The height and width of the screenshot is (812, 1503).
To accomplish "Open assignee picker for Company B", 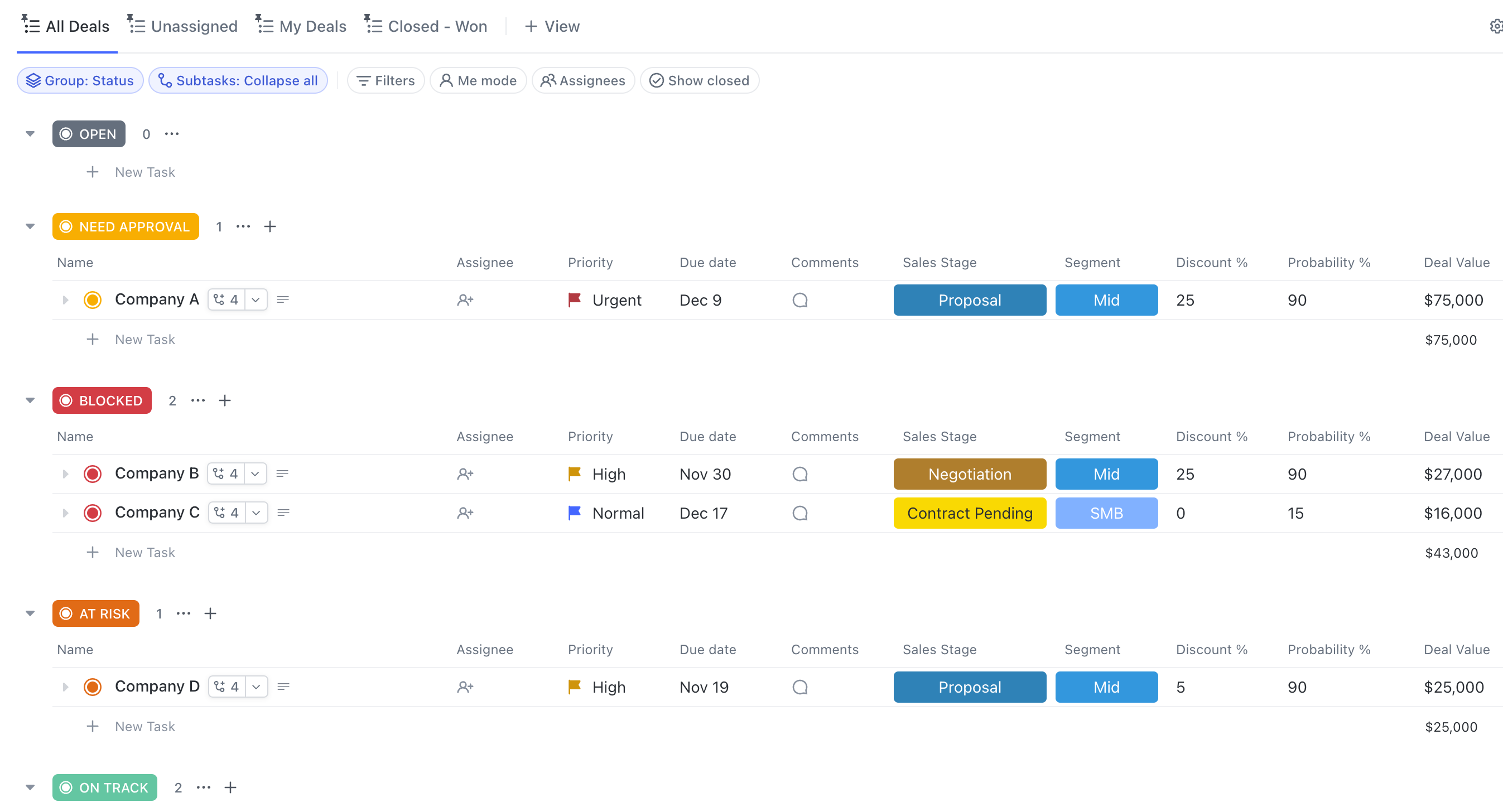I will click(465, 473).
